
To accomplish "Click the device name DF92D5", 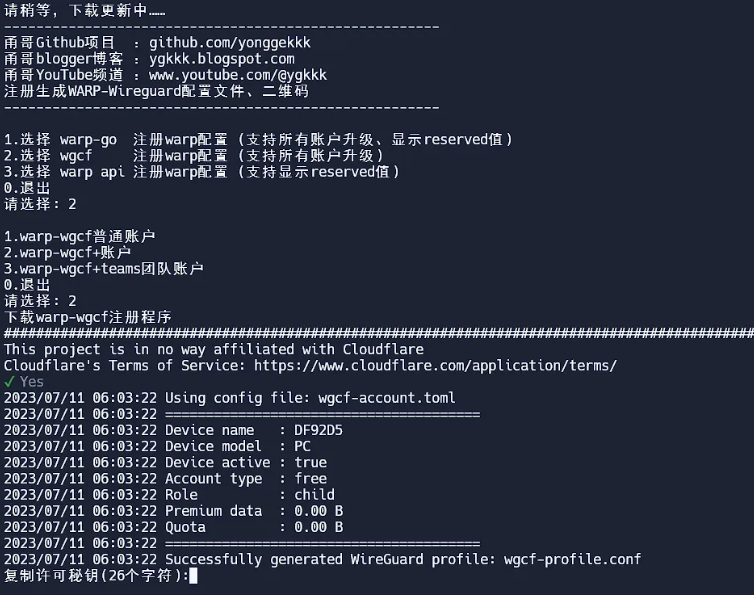I will (x=318, y=430).
